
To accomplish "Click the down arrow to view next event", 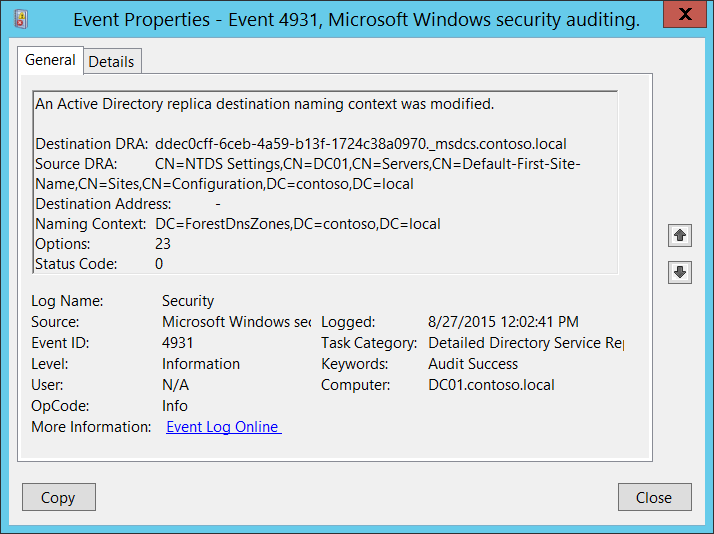I will (x=680, y=272).
